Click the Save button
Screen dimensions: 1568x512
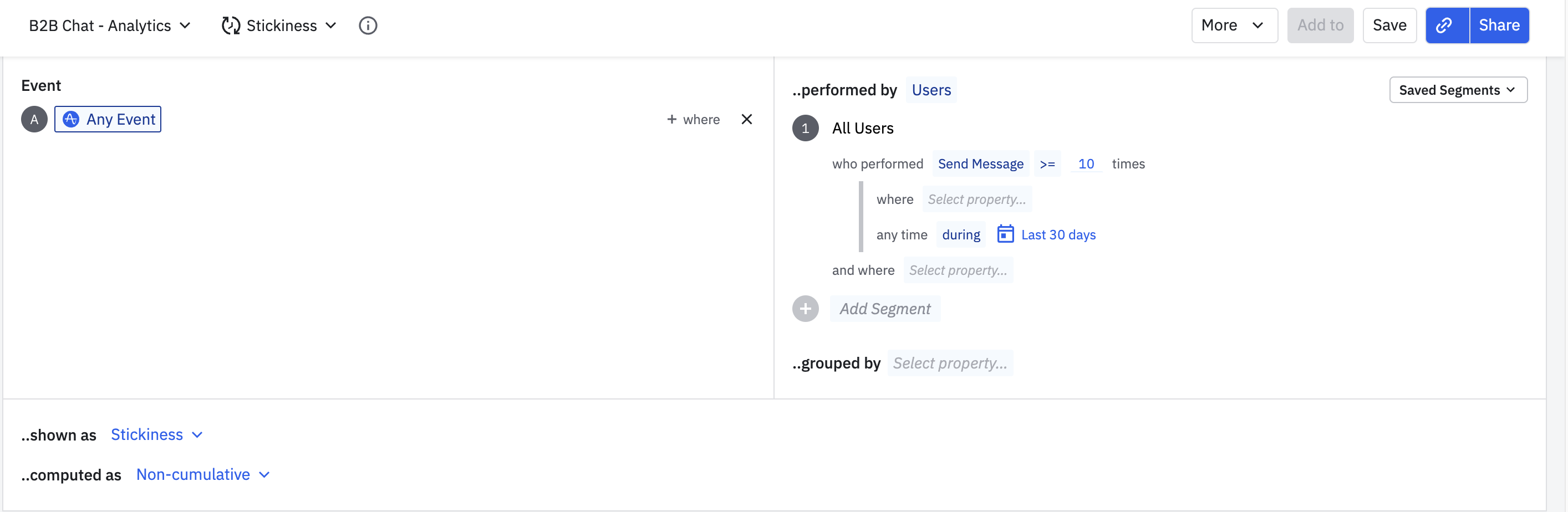click(x=1389, y=25)
